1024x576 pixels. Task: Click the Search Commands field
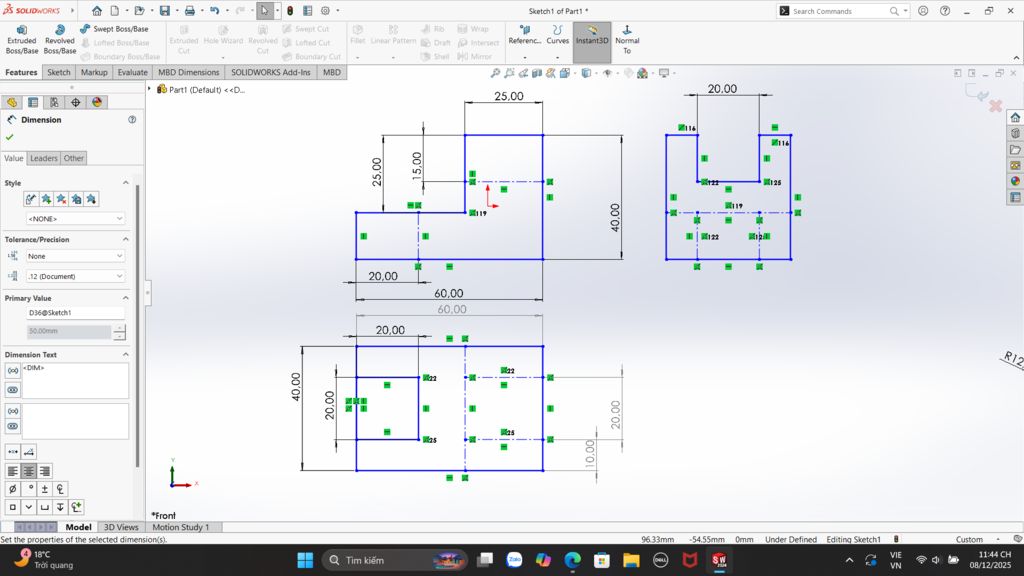839,11
